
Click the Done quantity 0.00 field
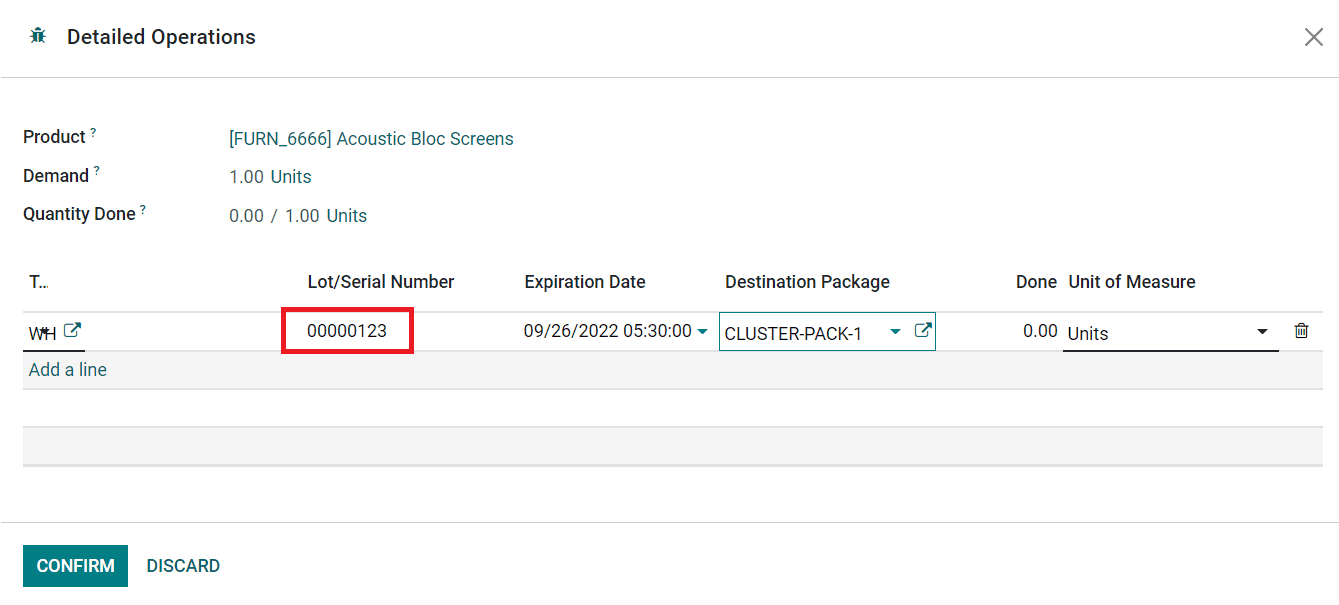click(x=1040, y=331)
